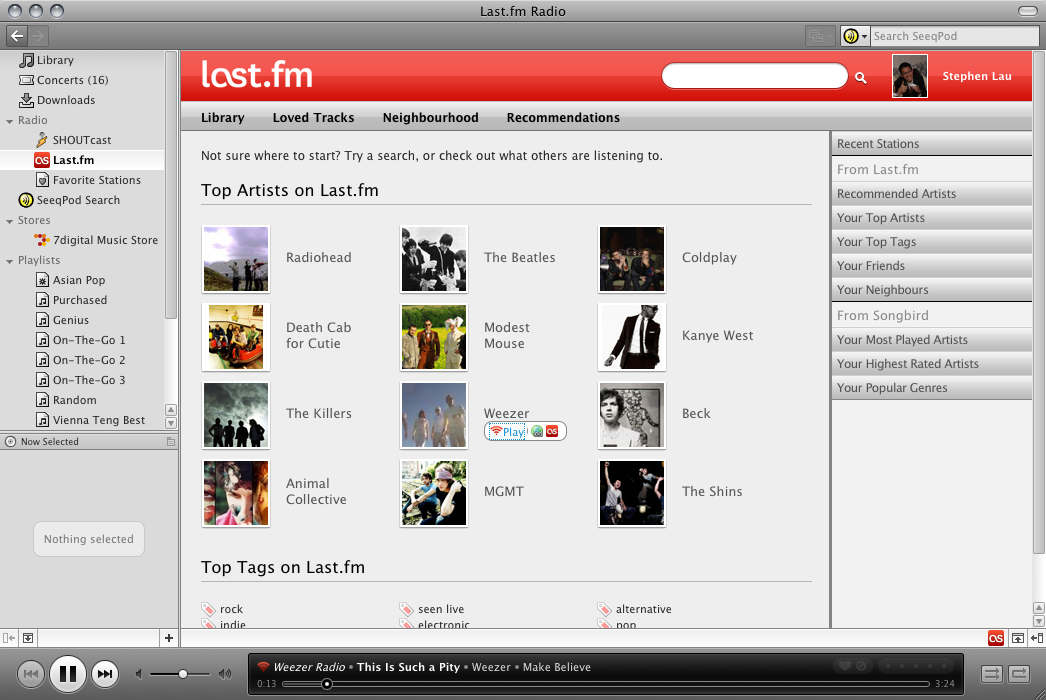Switch to the Recommendations tab
The height and width of the screenshot is (700, 1046).
[563, 117]
